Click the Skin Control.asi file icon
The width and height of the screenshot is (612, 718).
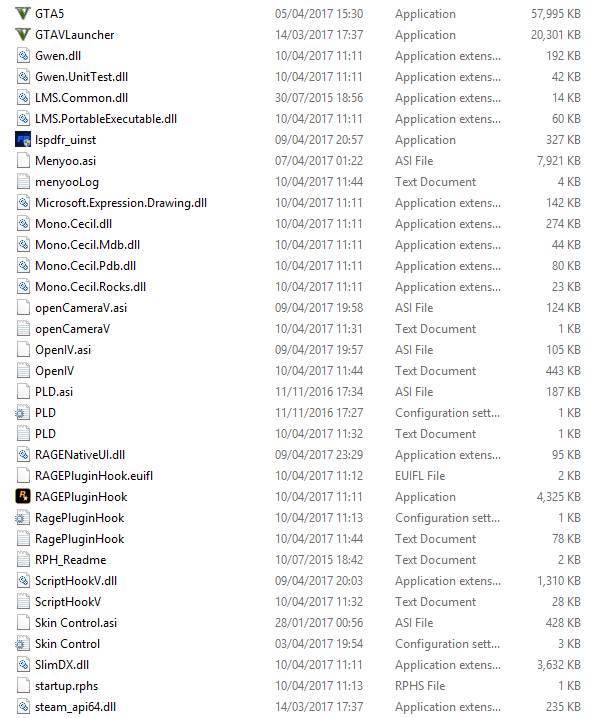23,623
